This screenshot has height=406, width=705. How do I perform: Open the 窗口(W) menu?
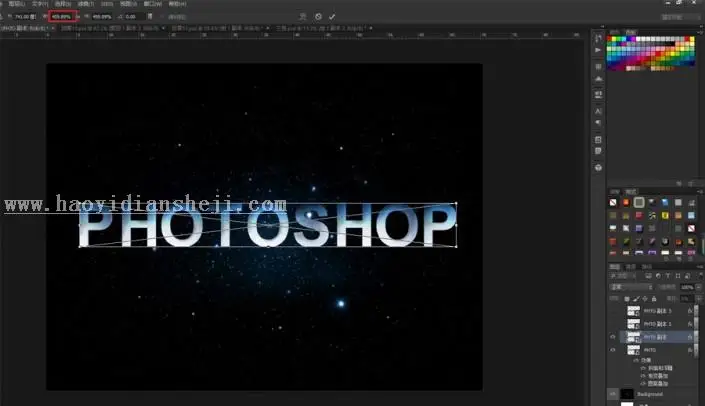tap(153, 4)
